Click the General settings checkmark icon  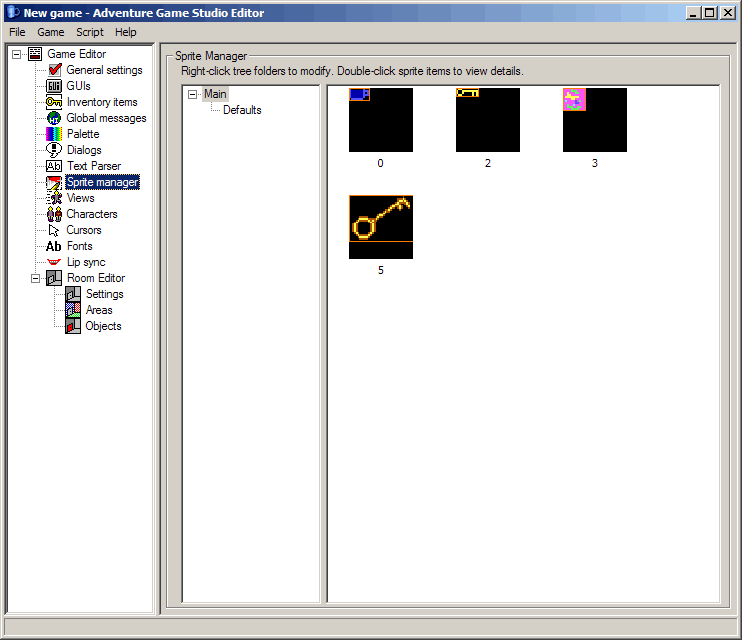(54, 70)
